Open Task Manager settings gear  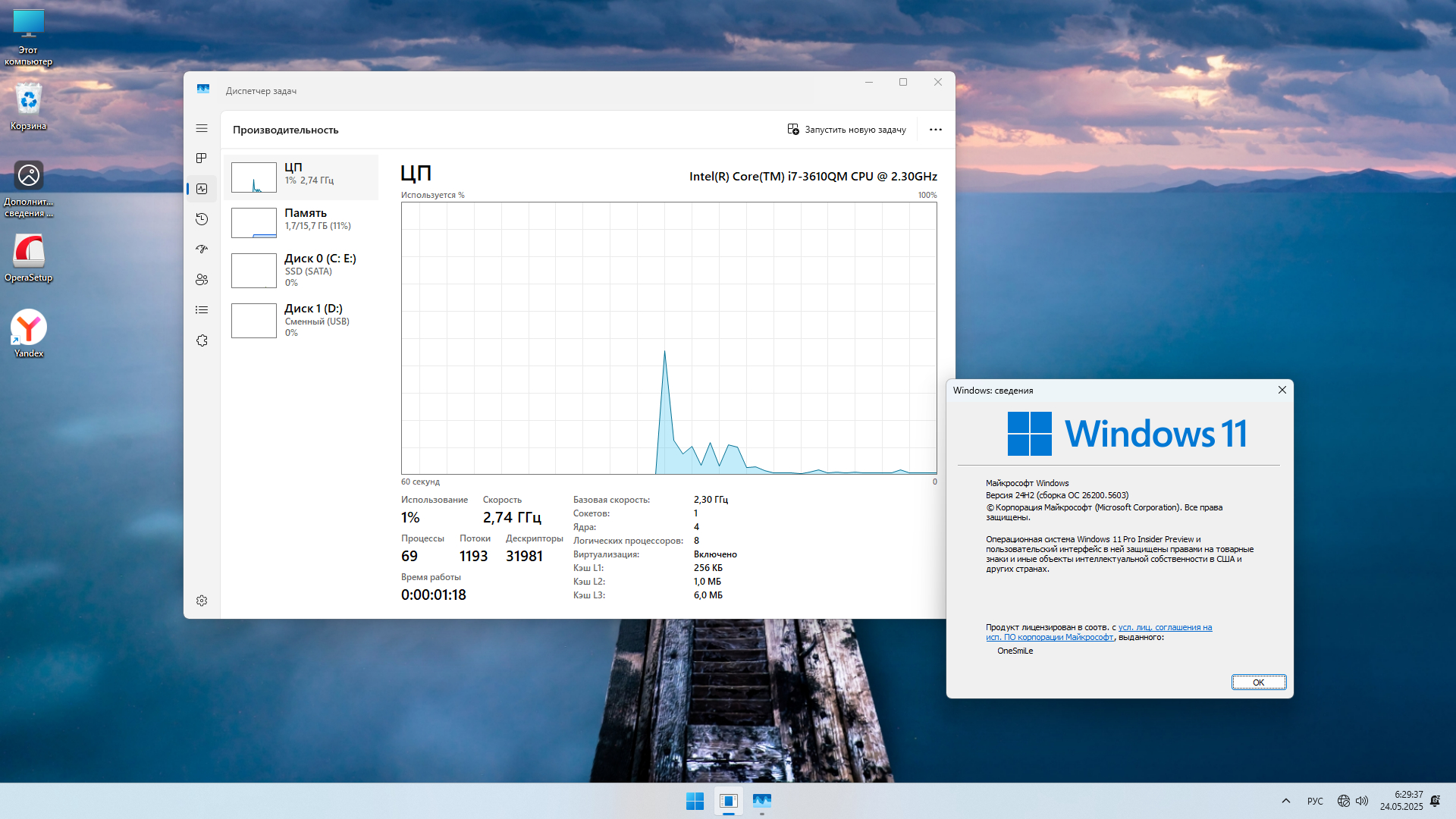(202, 601)
